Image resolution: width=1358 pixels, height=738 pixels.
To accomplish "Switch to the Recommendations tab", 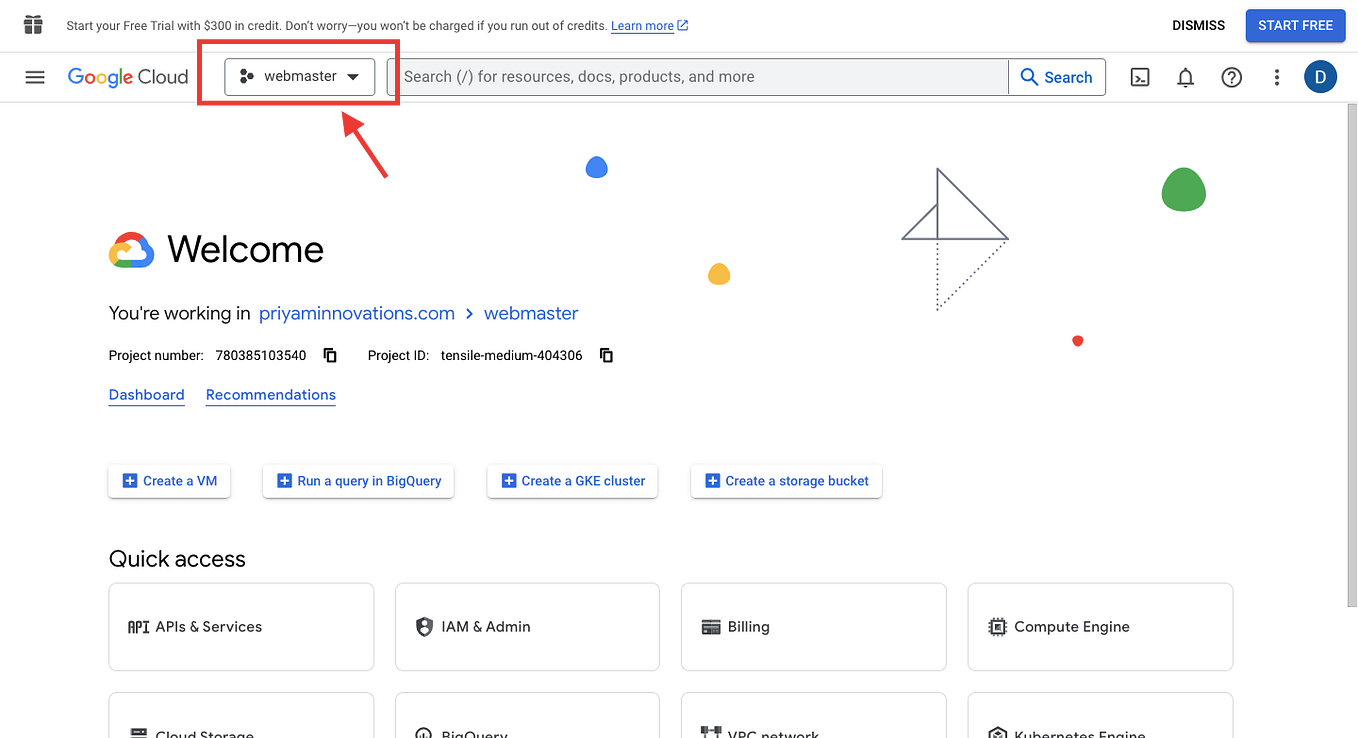I will click(270, 394).
